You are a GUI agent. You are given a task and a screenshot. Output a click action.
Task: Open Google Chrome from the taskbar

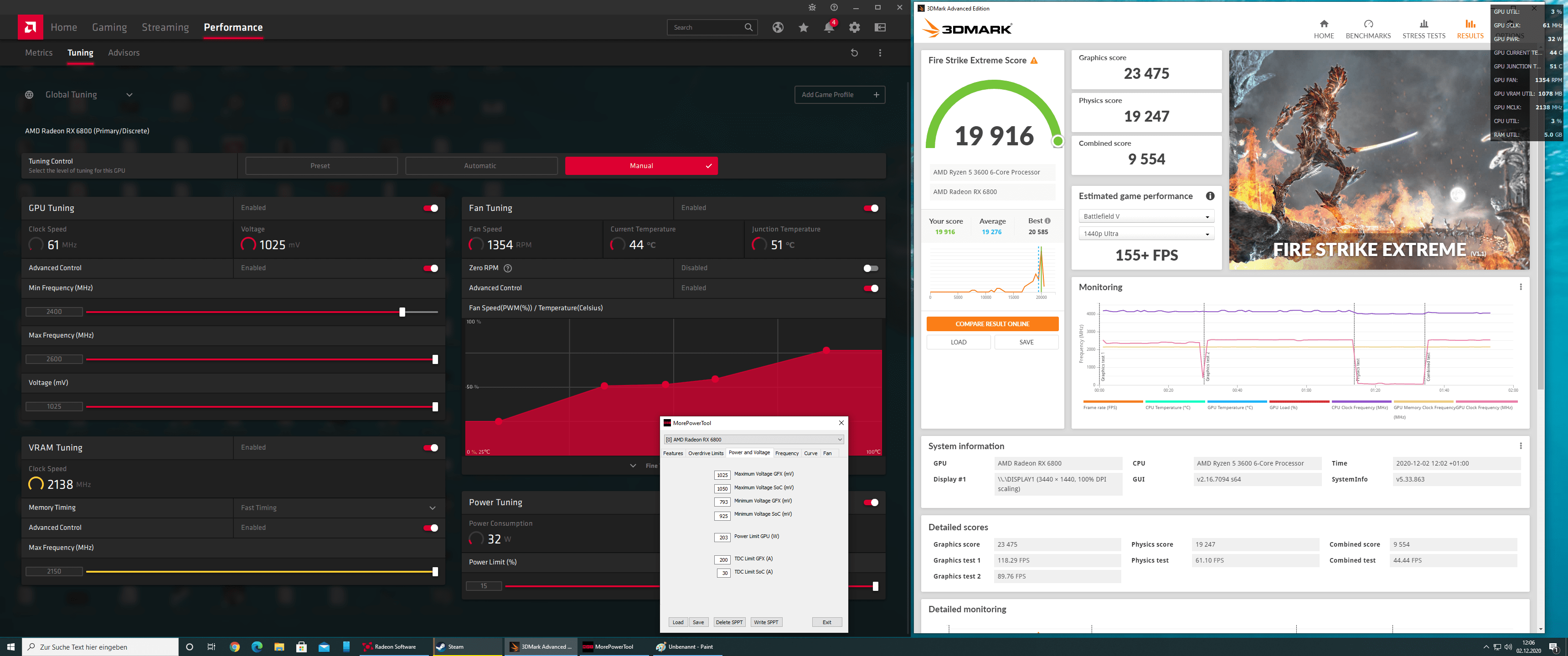pyautogui.click(x=234, y=647)
